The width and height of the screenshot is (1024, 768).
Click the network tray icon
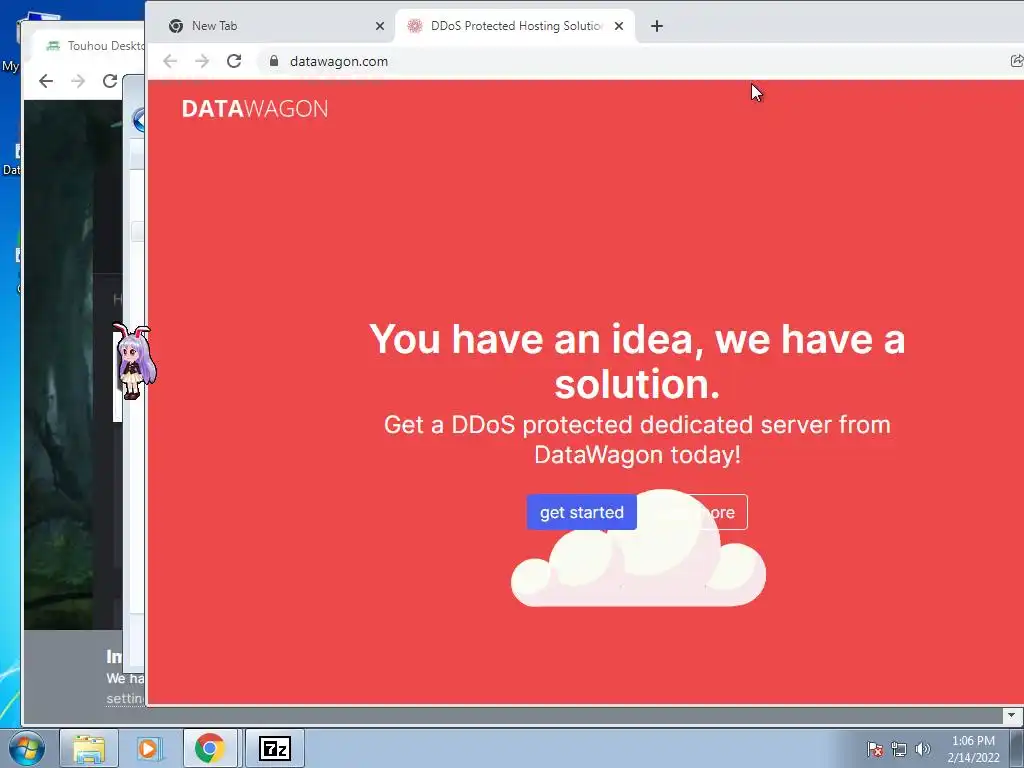coord(899,749)
